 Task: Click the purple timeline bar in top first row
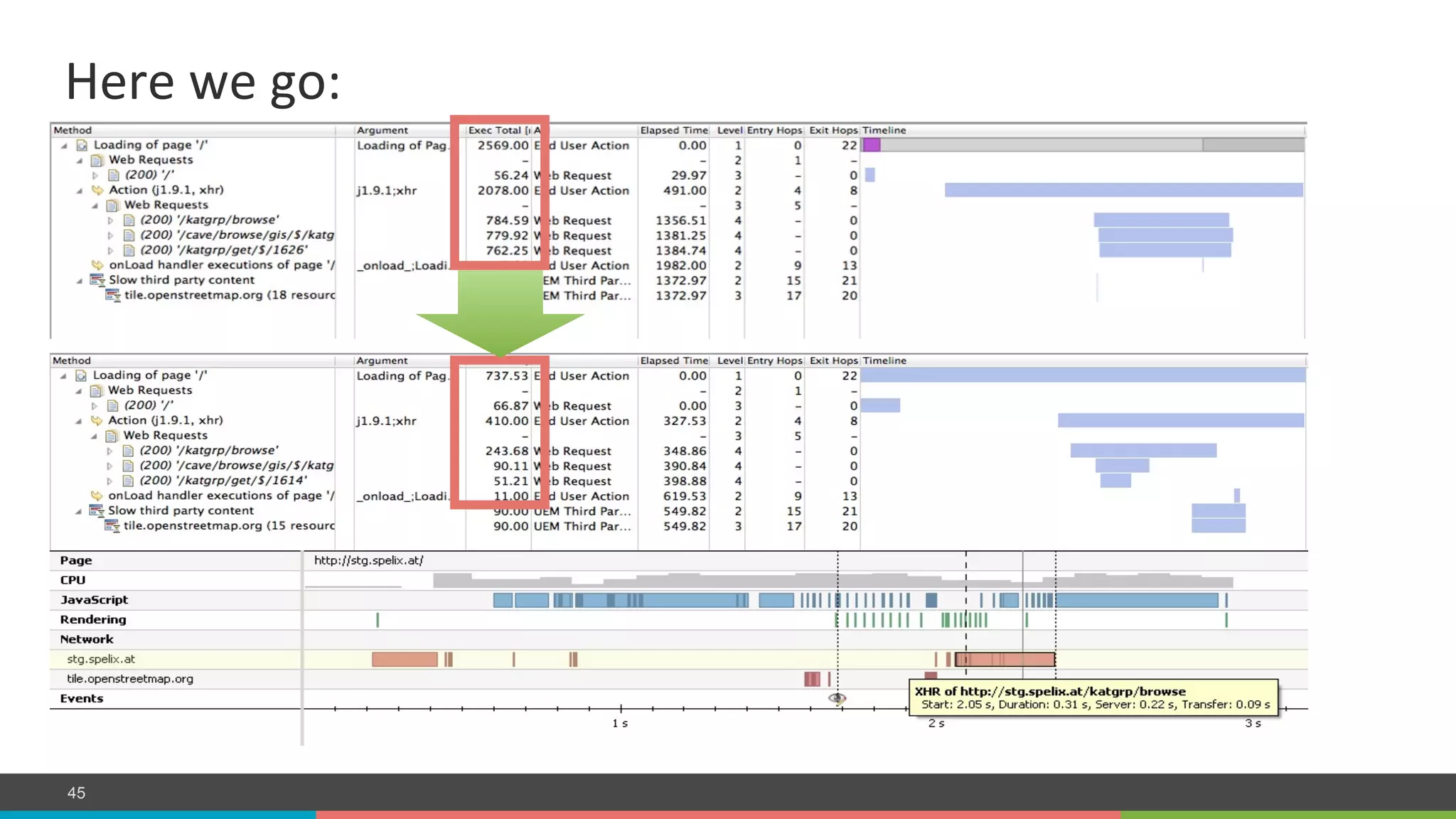872,145
